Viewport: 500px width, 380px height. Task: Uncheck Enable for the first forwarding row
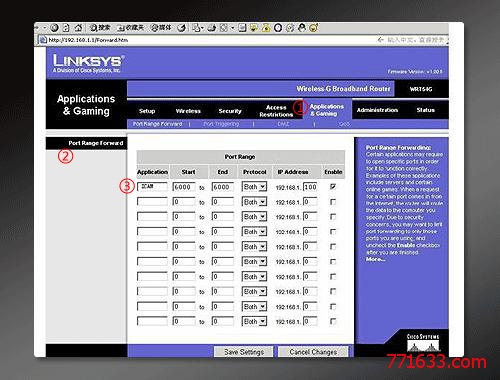click(x=333, y=187)
